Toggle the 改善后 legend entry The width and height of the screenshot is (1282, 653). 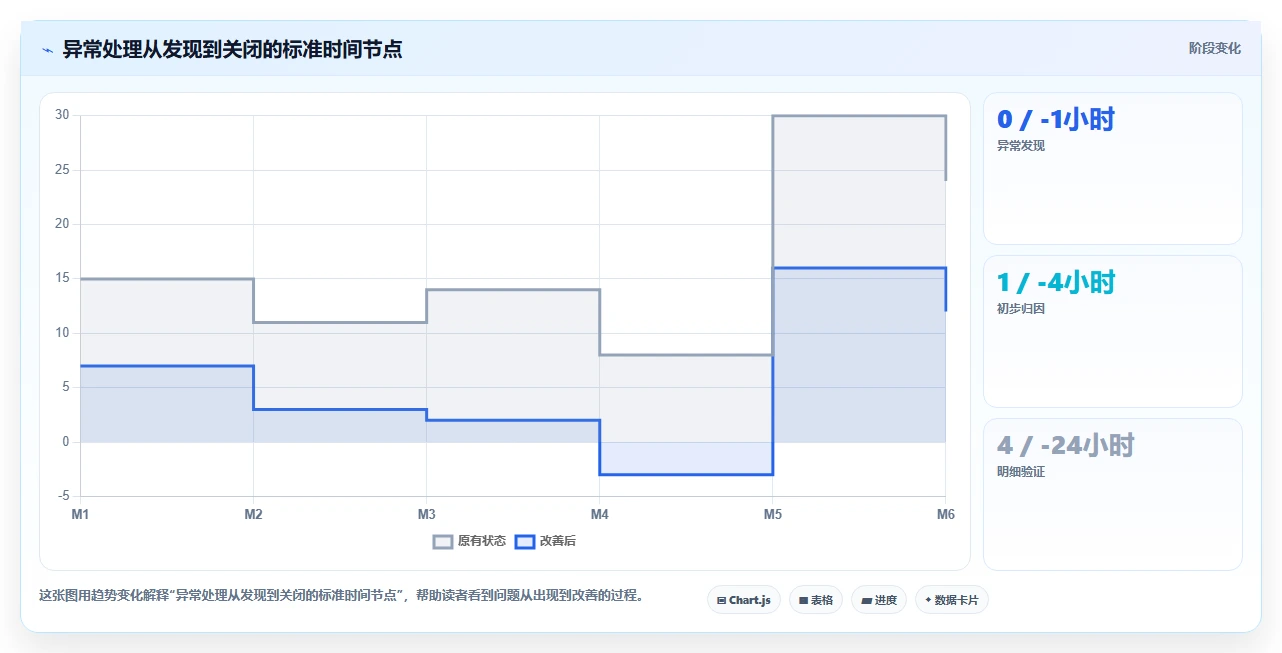pyautogui.click(x=545, y=541)
